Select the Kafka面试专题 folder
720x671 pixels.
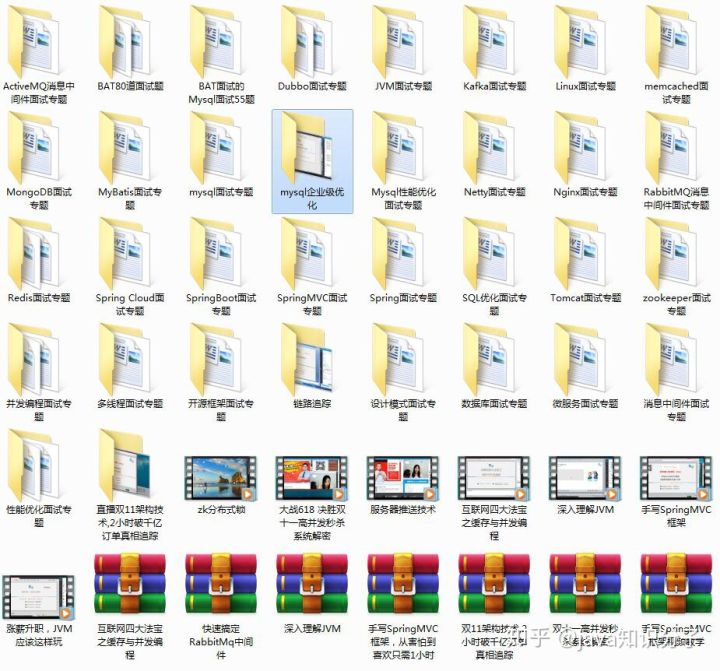point(494,43)
